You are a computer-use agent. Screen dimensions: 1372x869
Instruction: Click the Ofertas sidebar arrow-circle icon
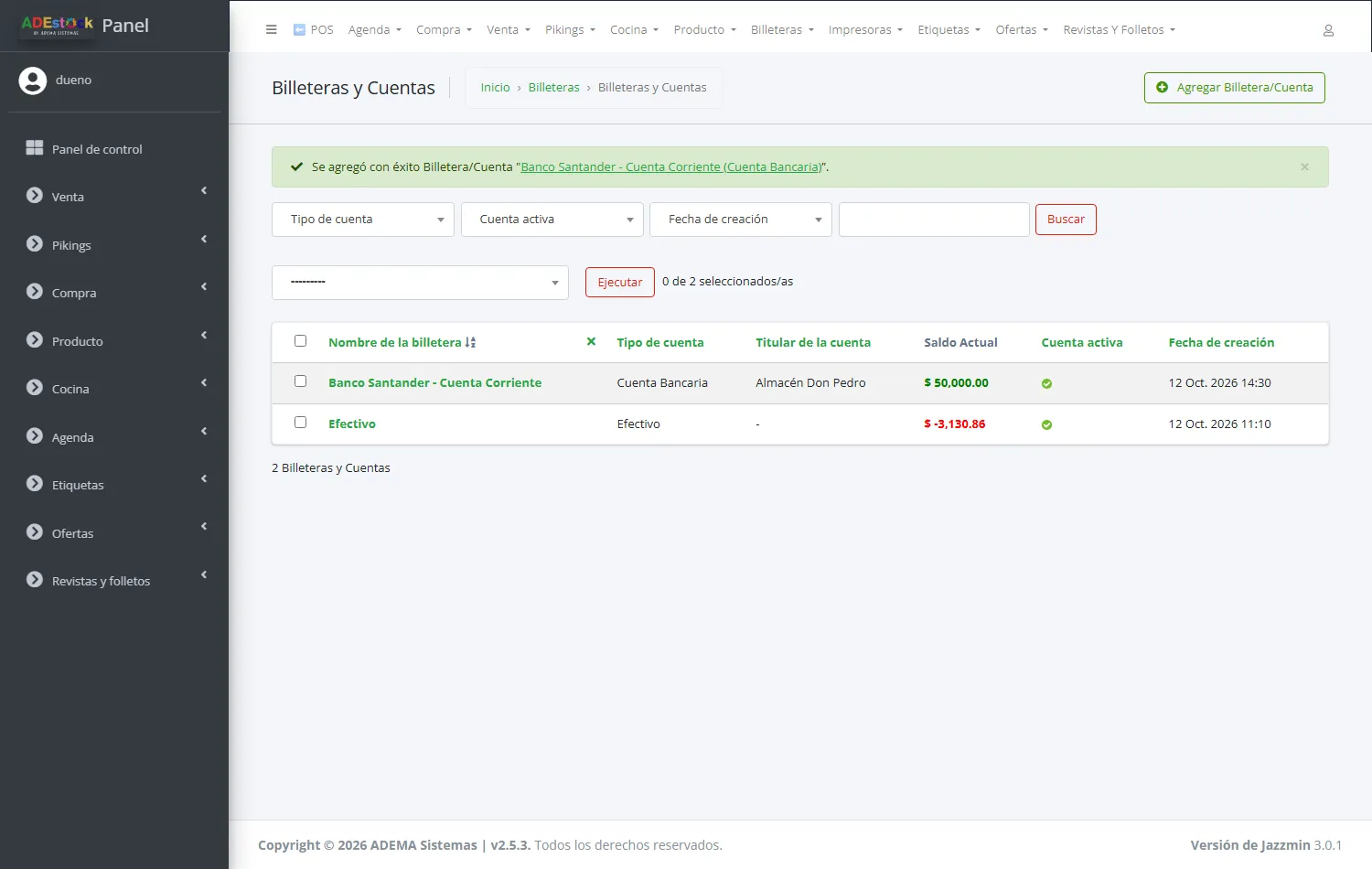click(35, 532)
